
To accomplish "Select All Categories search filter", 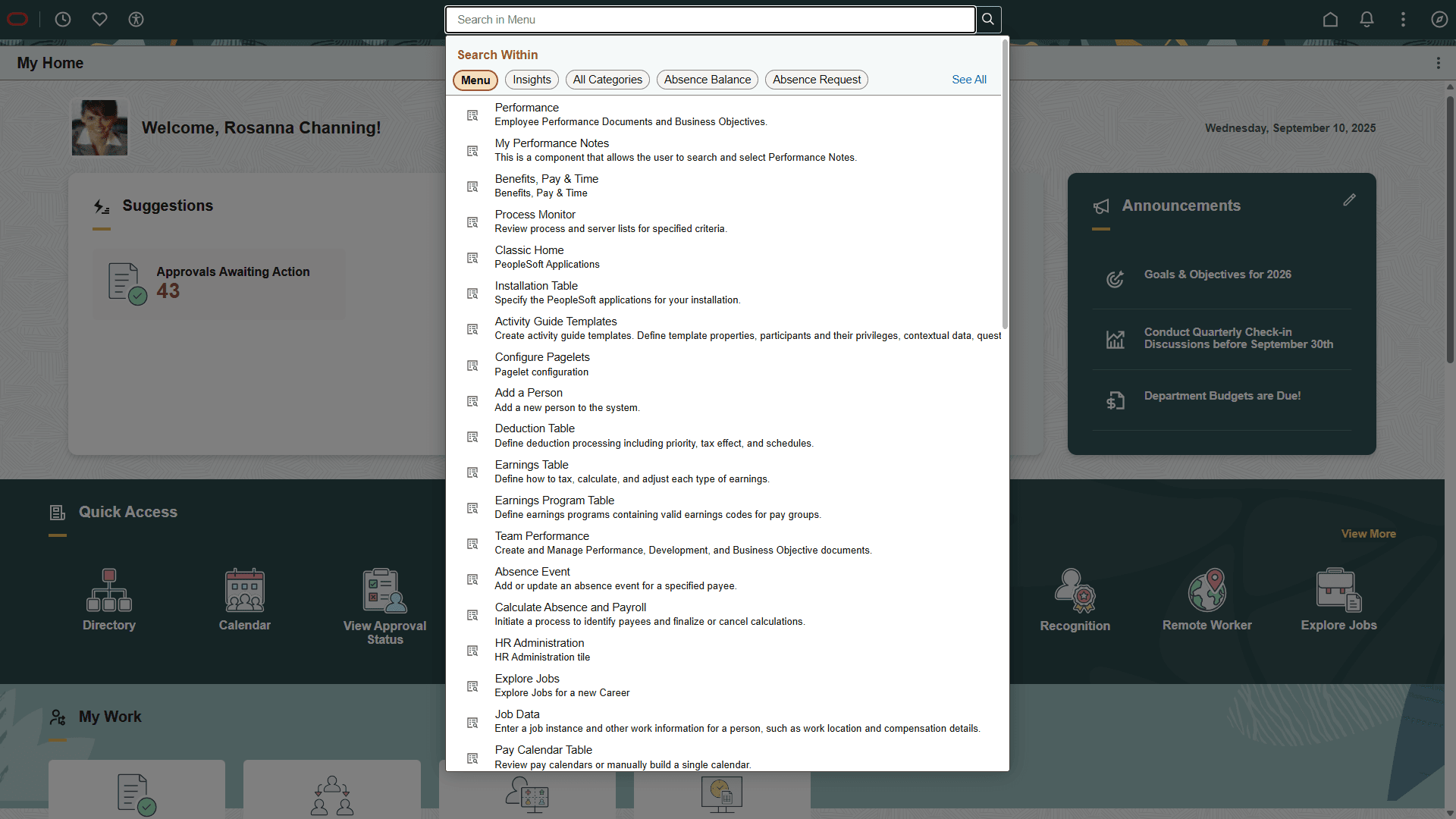I will tap(607, 80).
